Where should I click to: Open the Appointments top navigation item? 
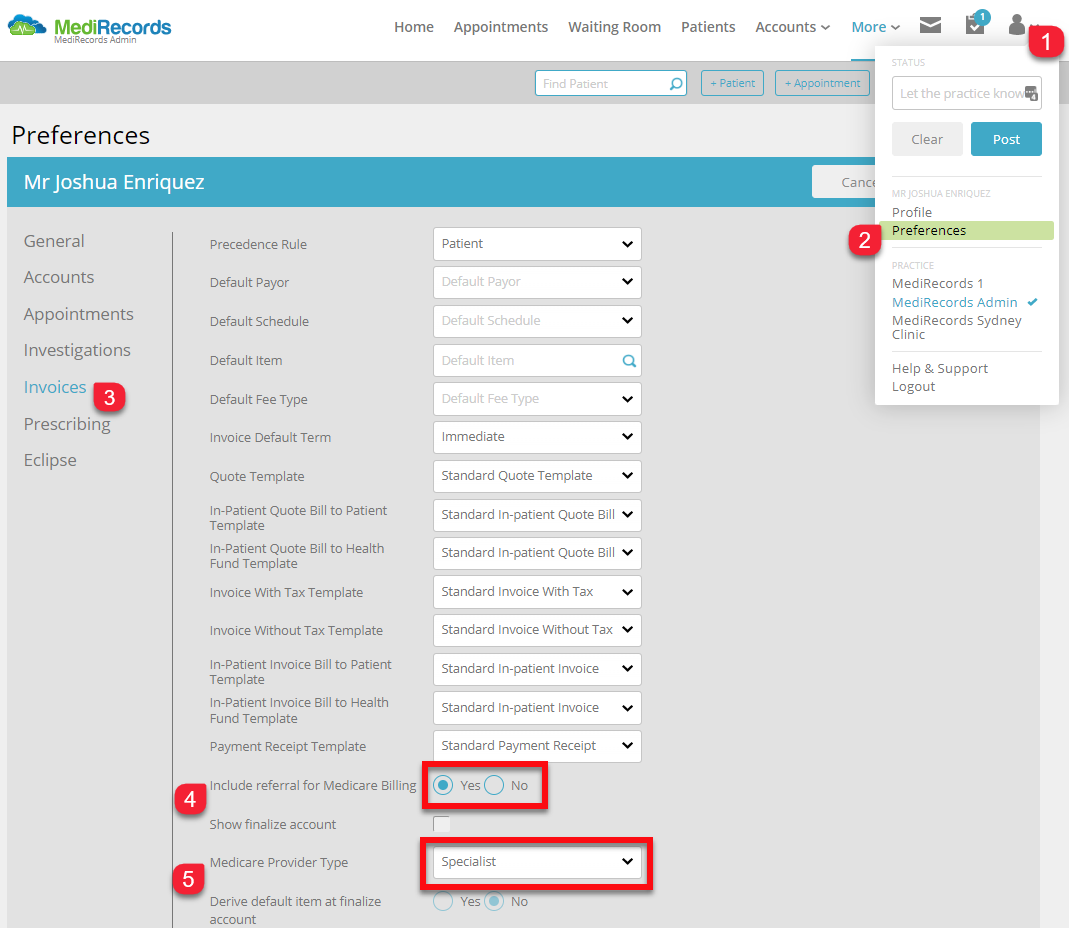[501, 27]
